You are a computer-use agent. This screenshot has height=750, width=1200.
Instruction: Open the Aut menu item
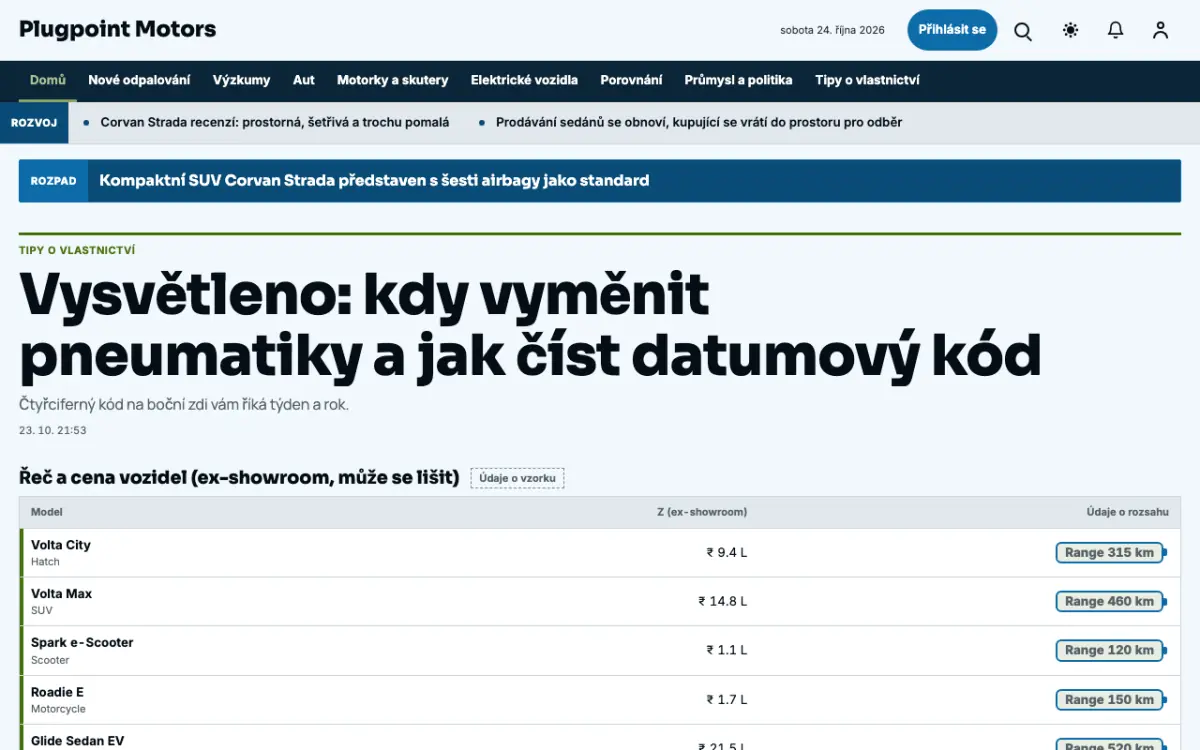[304, 80]
